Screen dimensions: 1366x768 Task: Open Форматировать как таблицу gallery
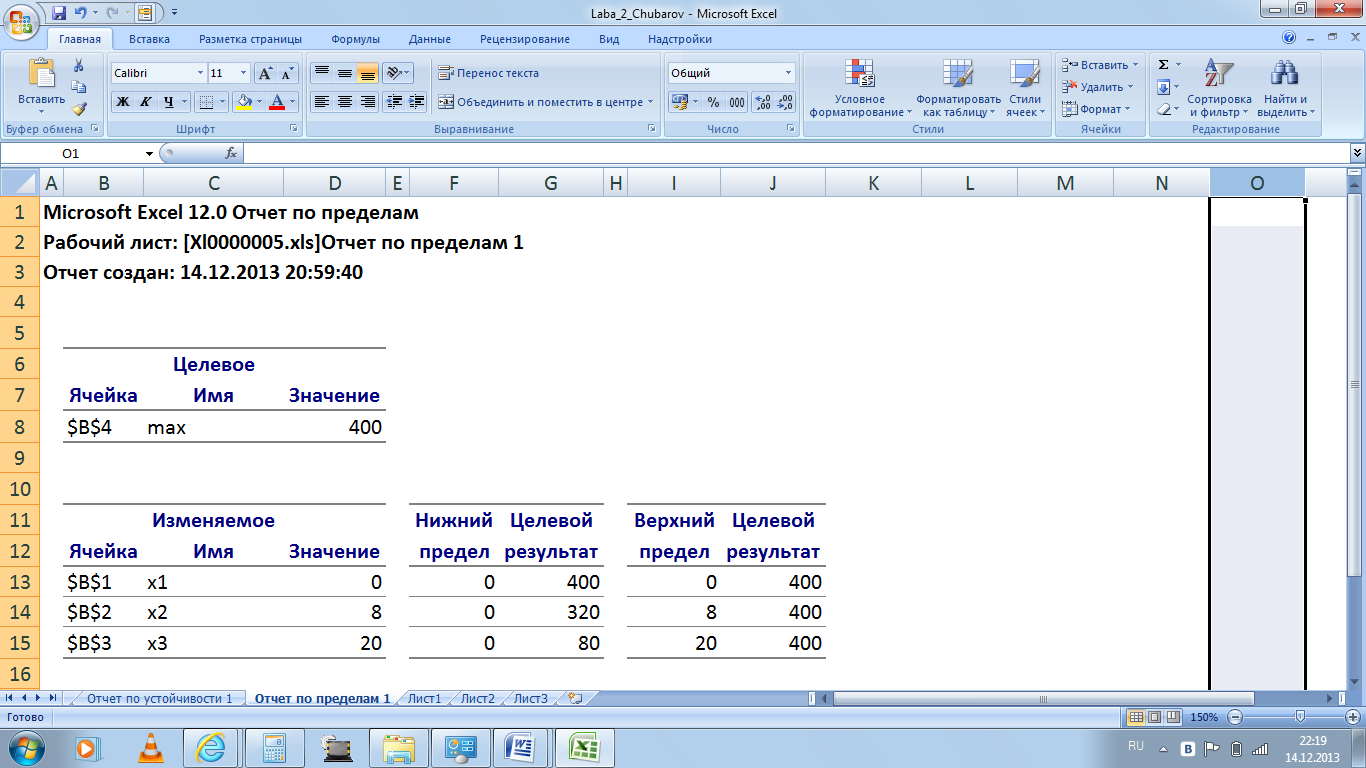(x=958, y=88)
